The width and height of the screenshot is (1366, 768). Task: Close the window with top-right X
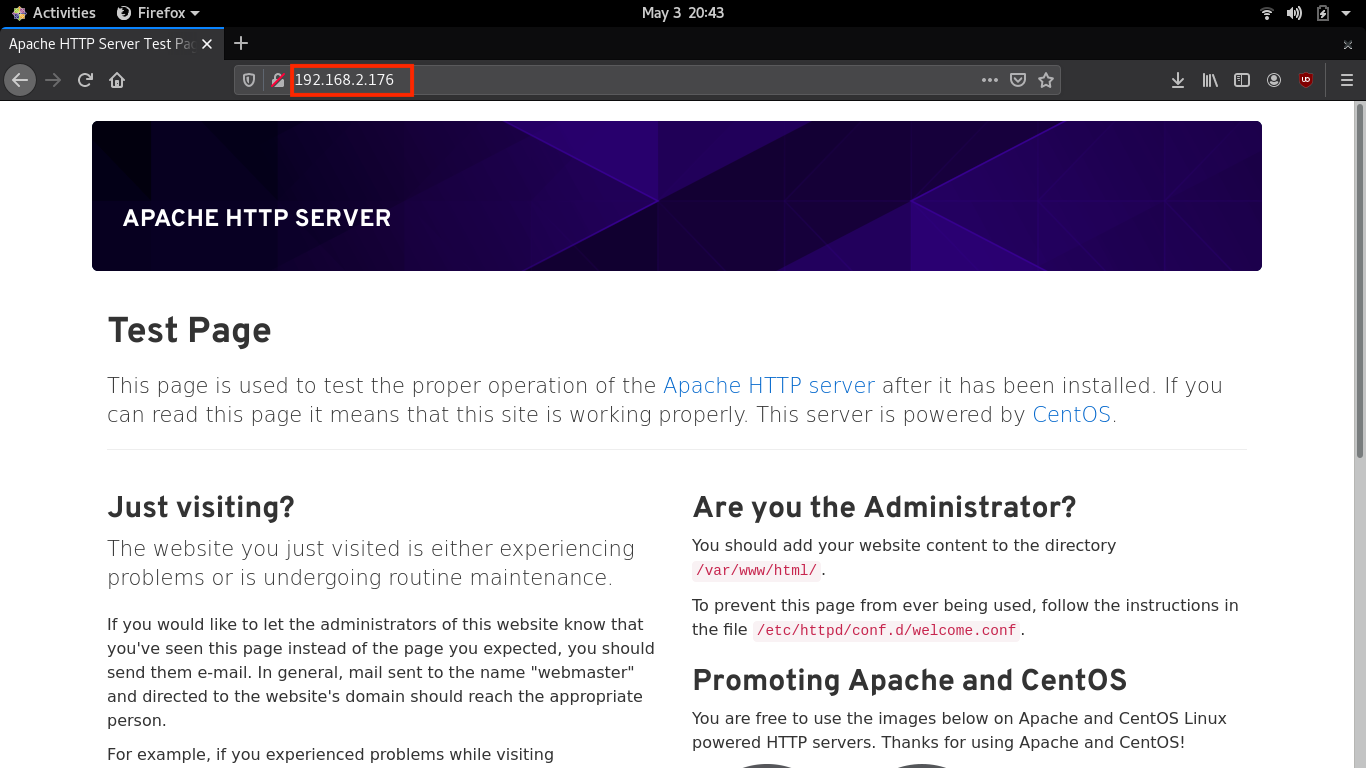click(1348, 44)
